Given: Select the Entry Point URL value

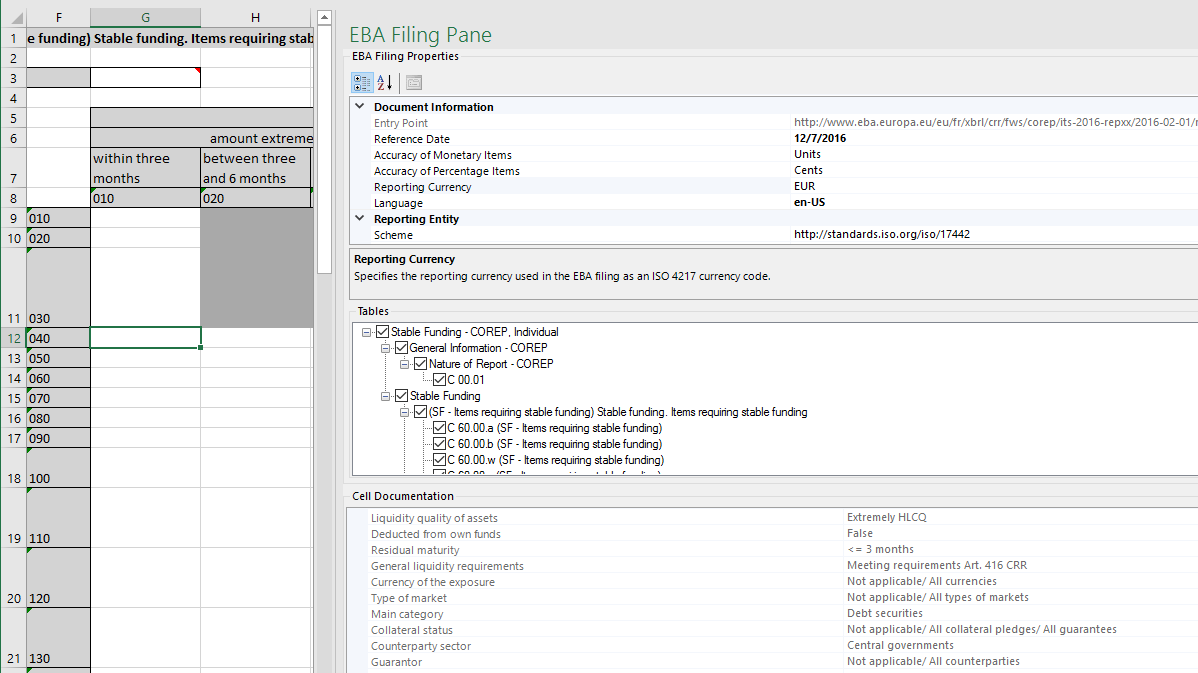Looking at the screenshot, I should (996, 122).
